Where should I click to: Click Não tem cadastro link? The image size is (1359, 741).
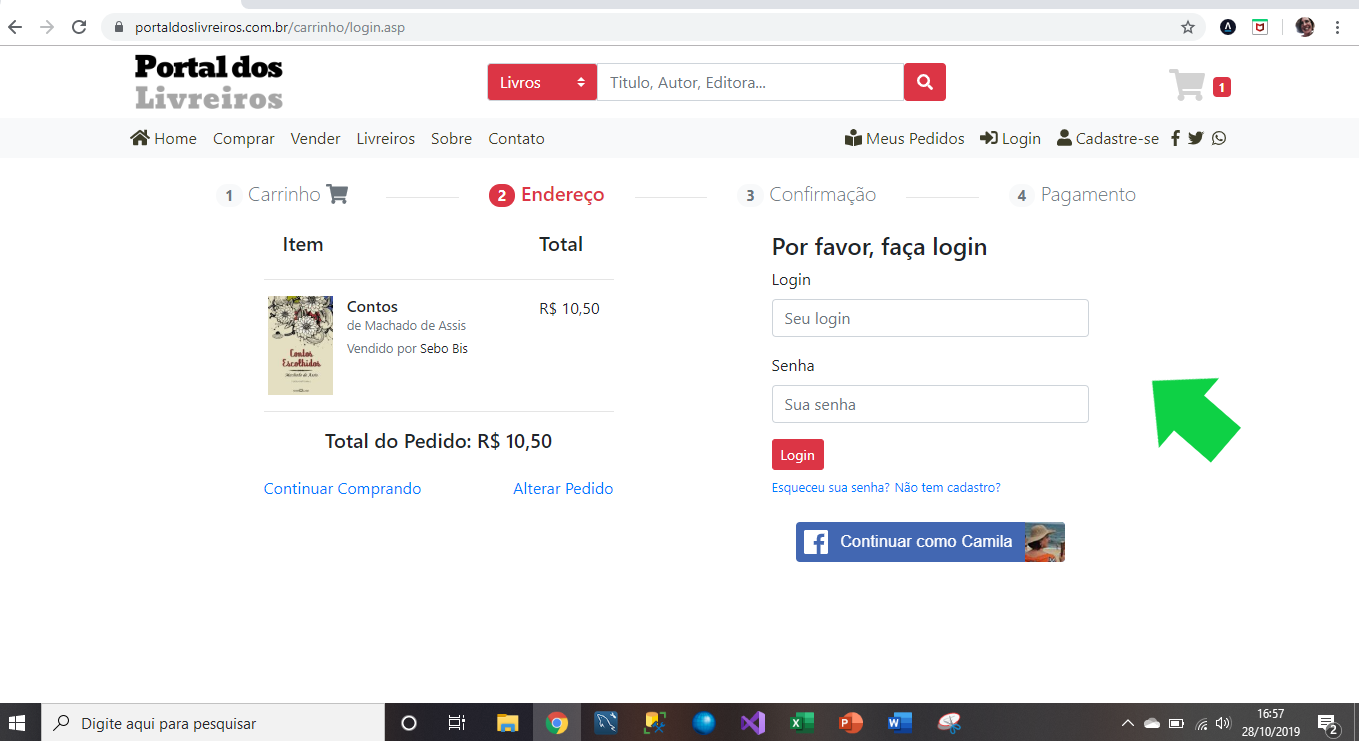click(x=947, y=488)
